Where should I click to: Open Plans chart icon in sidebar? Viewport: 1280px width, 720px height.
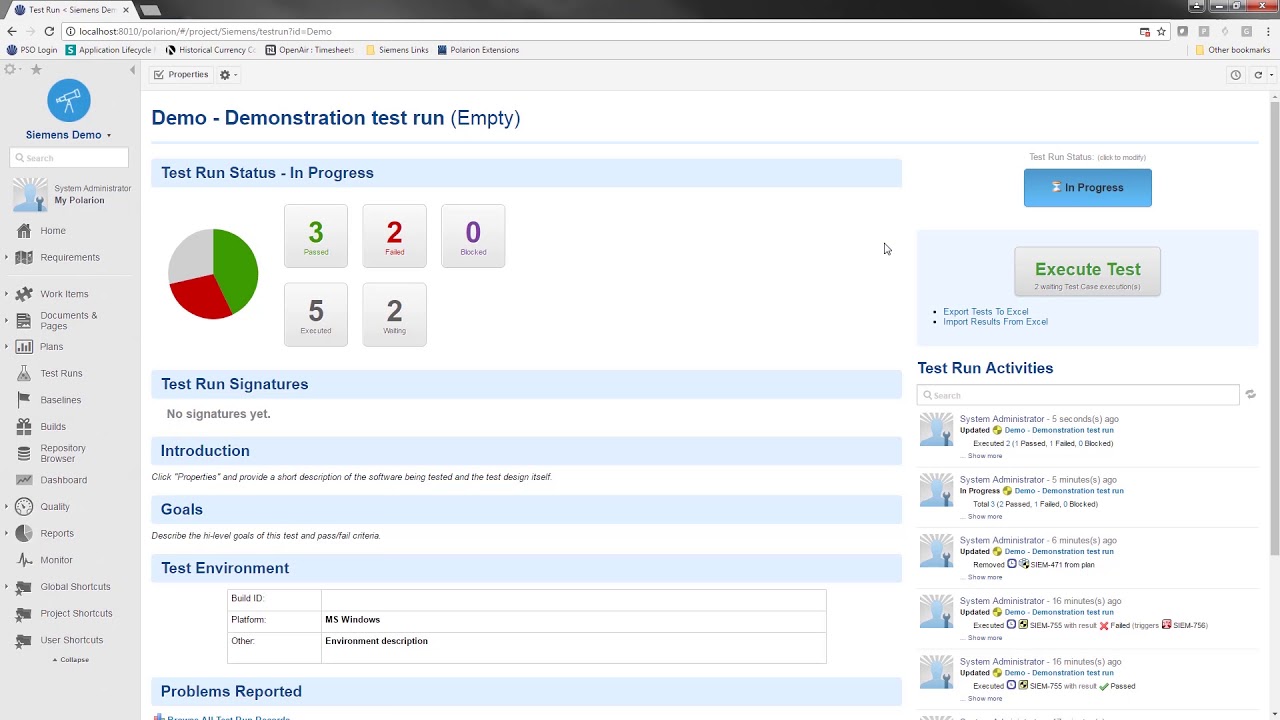[24, 347]
